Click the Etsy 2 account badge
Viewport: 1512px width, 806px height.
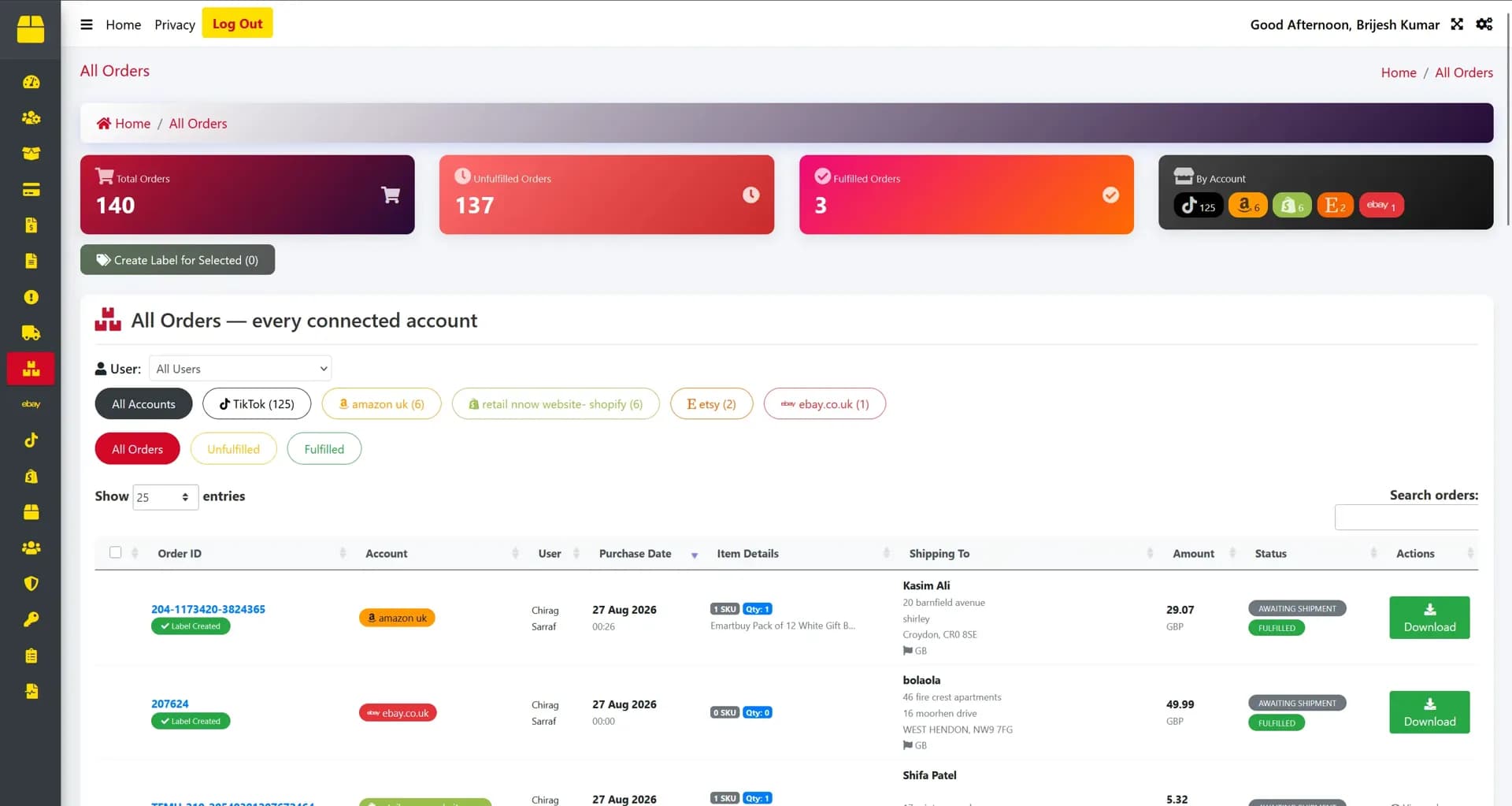click(1335, 206)
